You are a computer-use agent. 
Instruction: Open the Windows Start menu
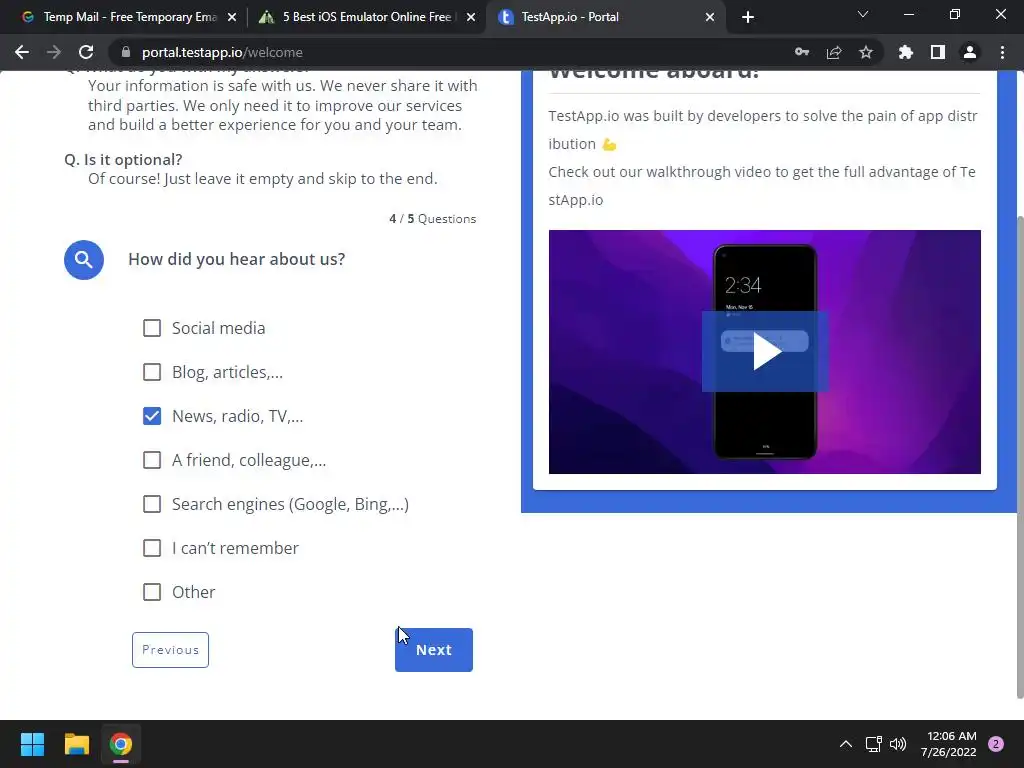(x=32, y=744)
